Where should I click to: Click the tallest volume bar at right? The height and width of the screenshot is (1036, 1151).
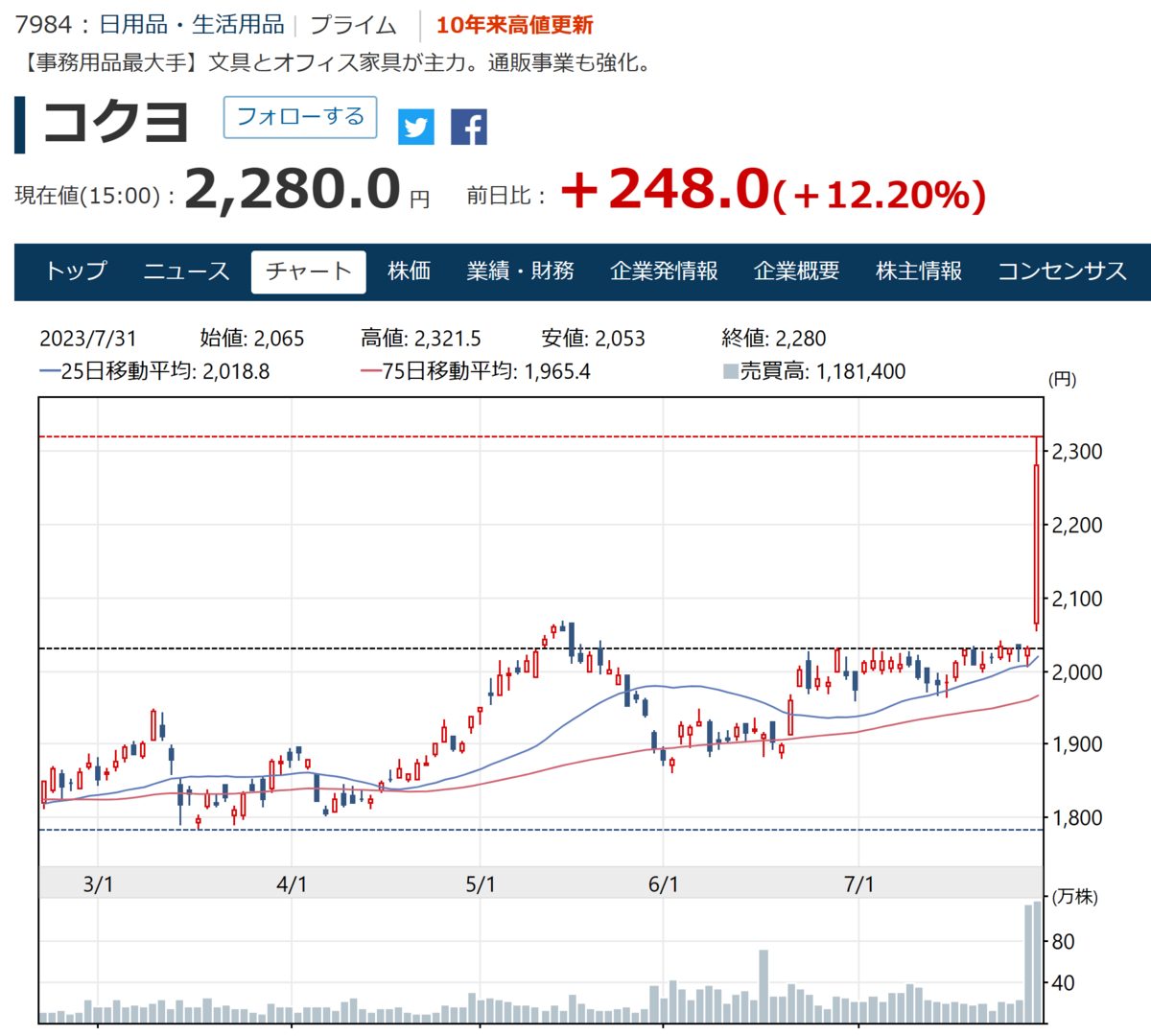pos(1038,961)
